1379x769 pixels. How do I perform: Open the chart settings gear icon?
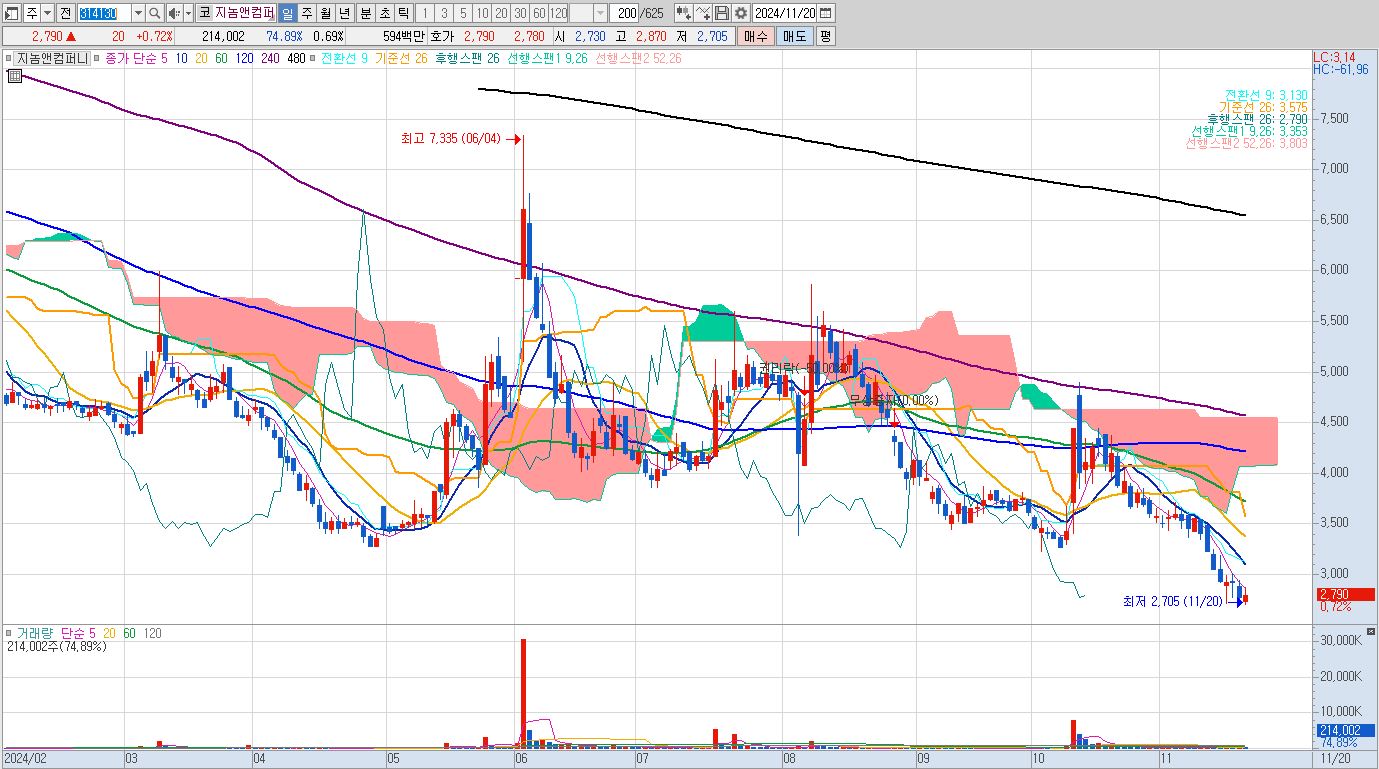click(x=740, y=13)
